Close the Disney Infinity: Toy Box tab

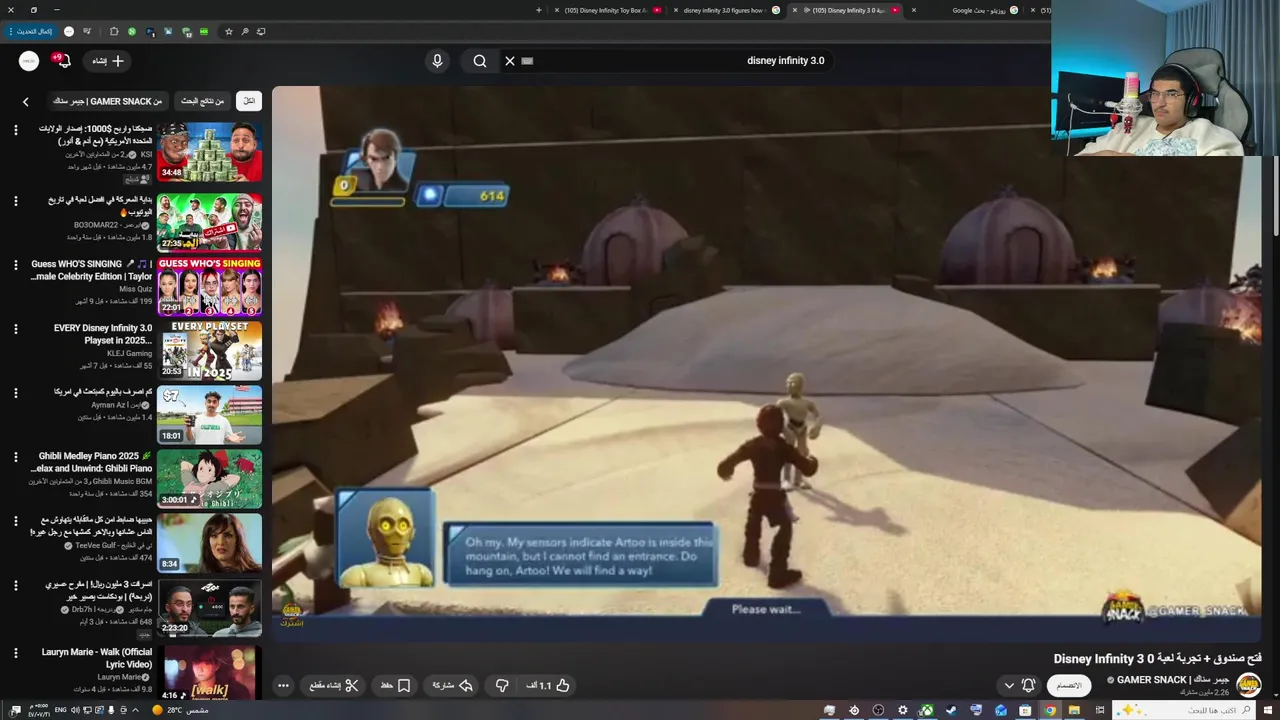(x=558, y=10)
